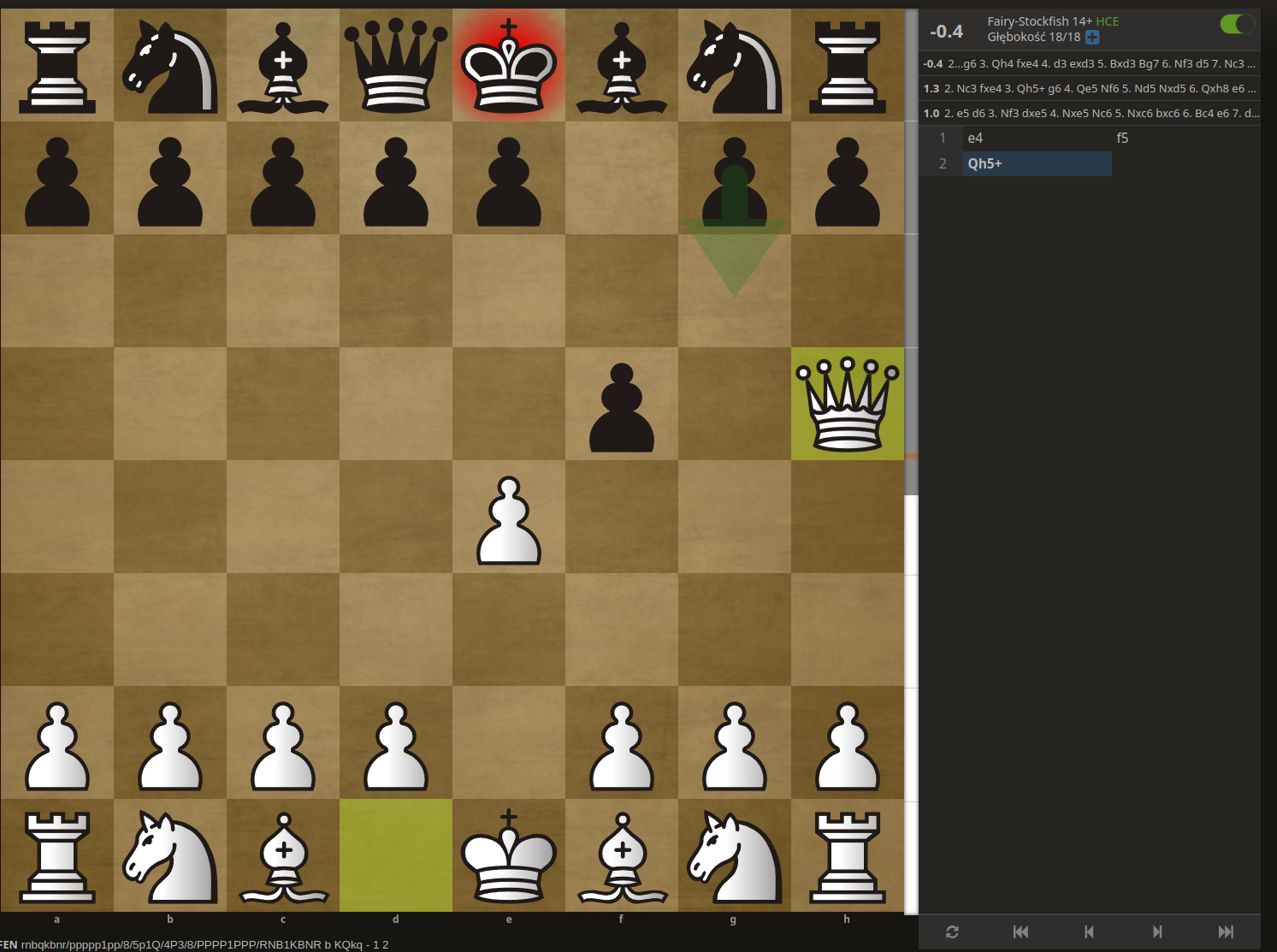This screenshot has height=952, width=1277.
Task: Flip the board with the rotate icon
Action: click(x=952, y=931)
